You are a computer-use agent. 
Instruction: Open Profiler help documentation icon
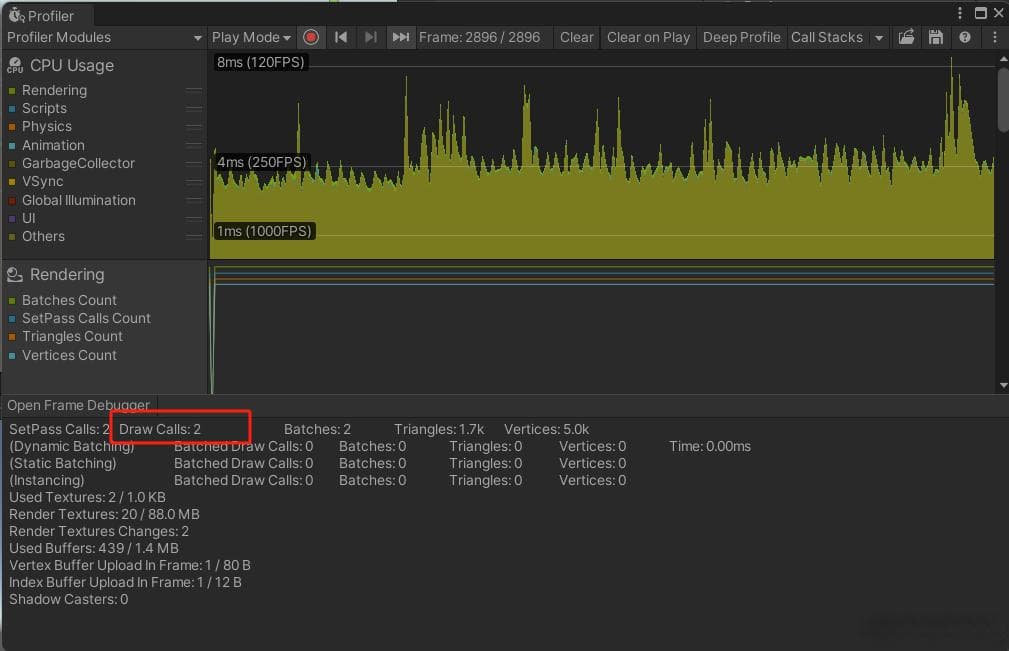[x=965, y=37]
